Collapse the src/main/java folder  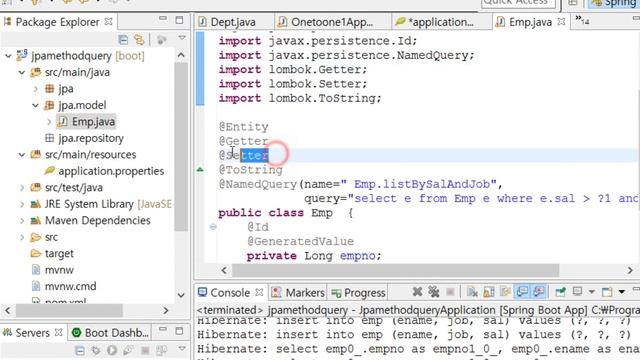click(22, 73)
